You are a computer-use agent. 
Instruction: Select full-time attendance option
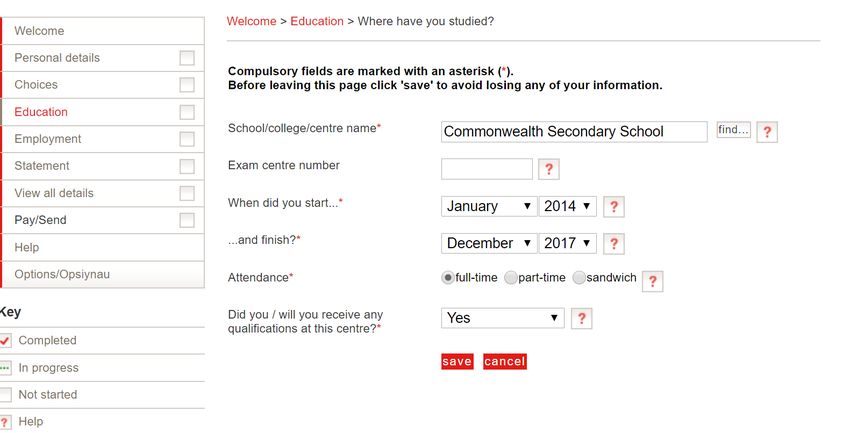point(448,278)
